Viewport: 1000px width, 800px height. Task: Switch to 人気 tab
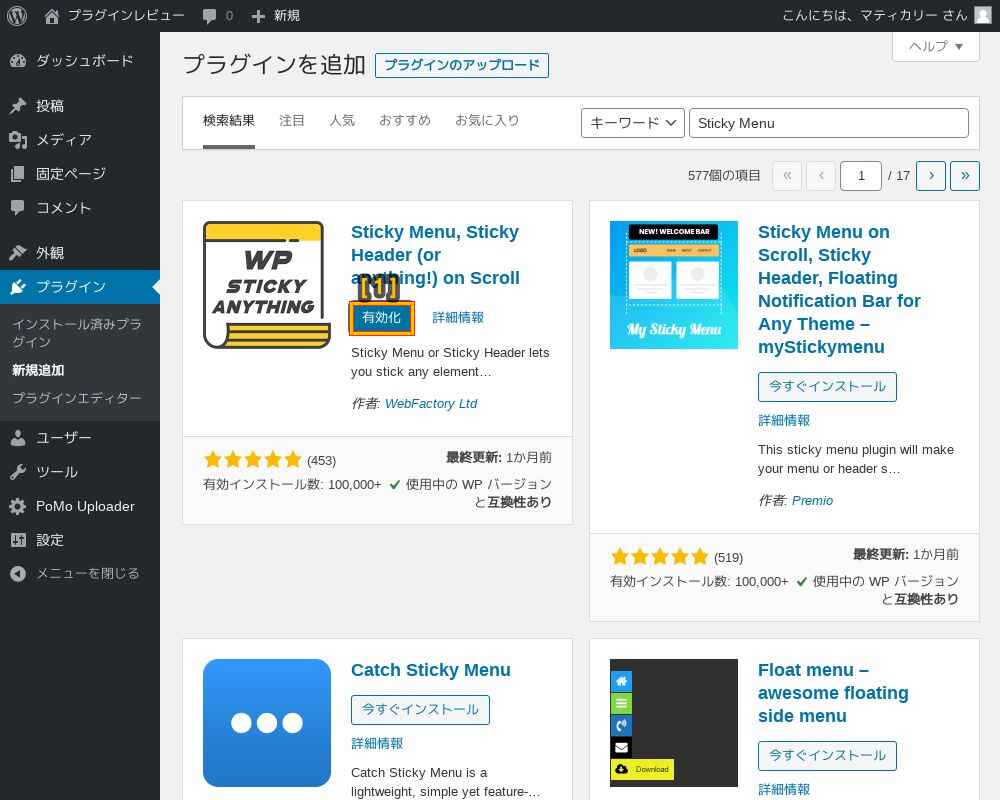coord(342,121)
